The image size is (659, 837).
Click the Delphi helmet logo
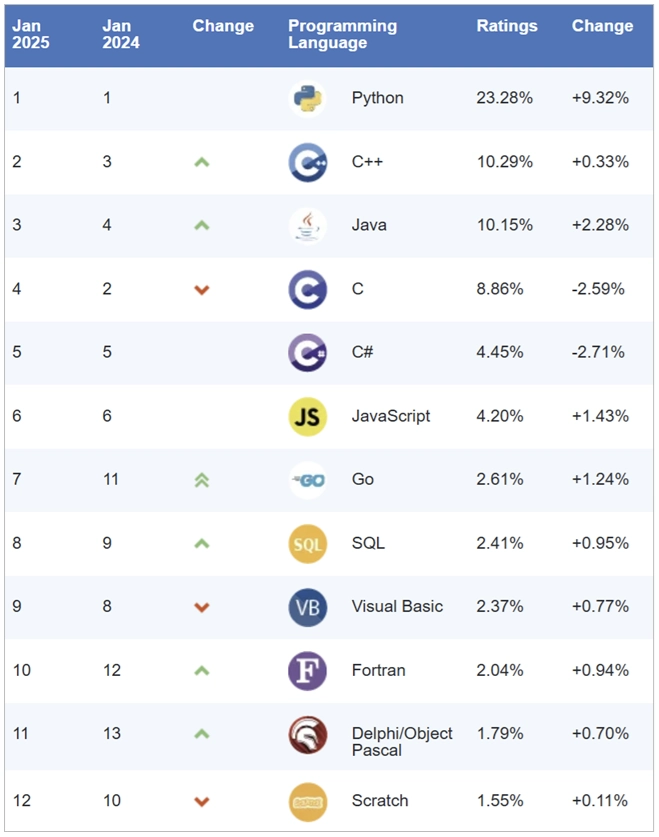[307, 735]
